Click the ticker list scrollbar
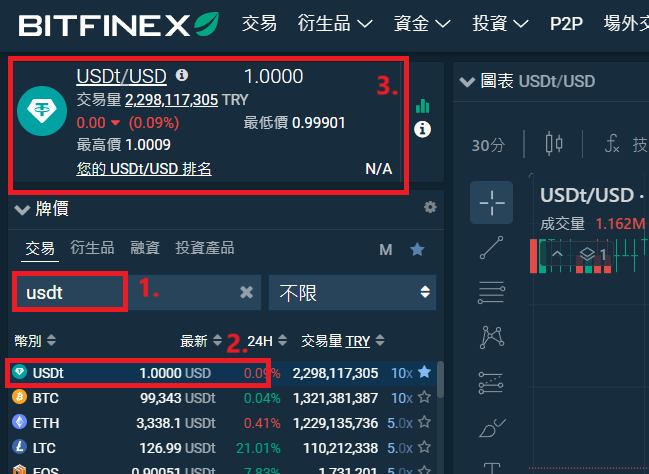The width and height of the screenshot is (649, 474). (x=440, y=380)
